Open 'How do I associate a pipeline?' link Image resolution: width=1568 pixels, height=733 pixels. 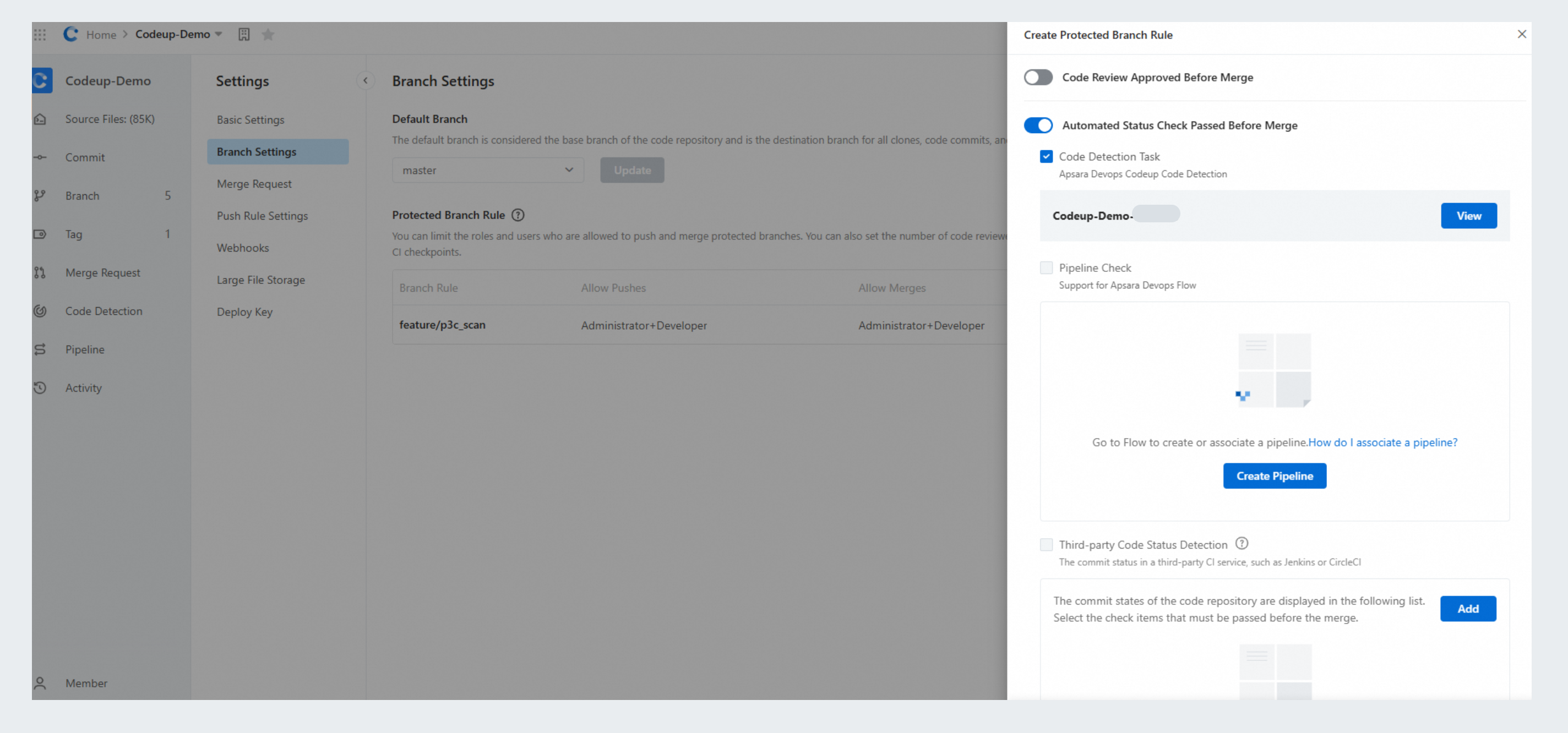tap(1382, 442)
